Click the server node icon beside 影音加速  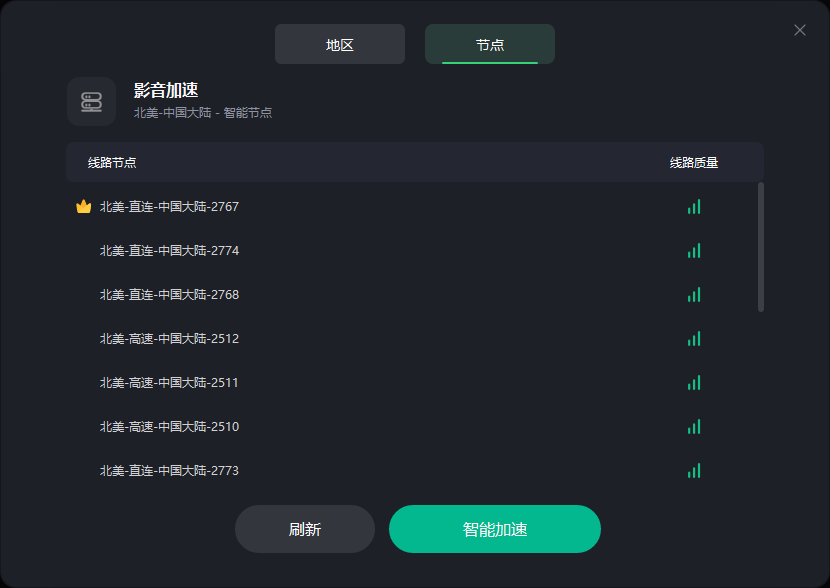tap(92, 102)
